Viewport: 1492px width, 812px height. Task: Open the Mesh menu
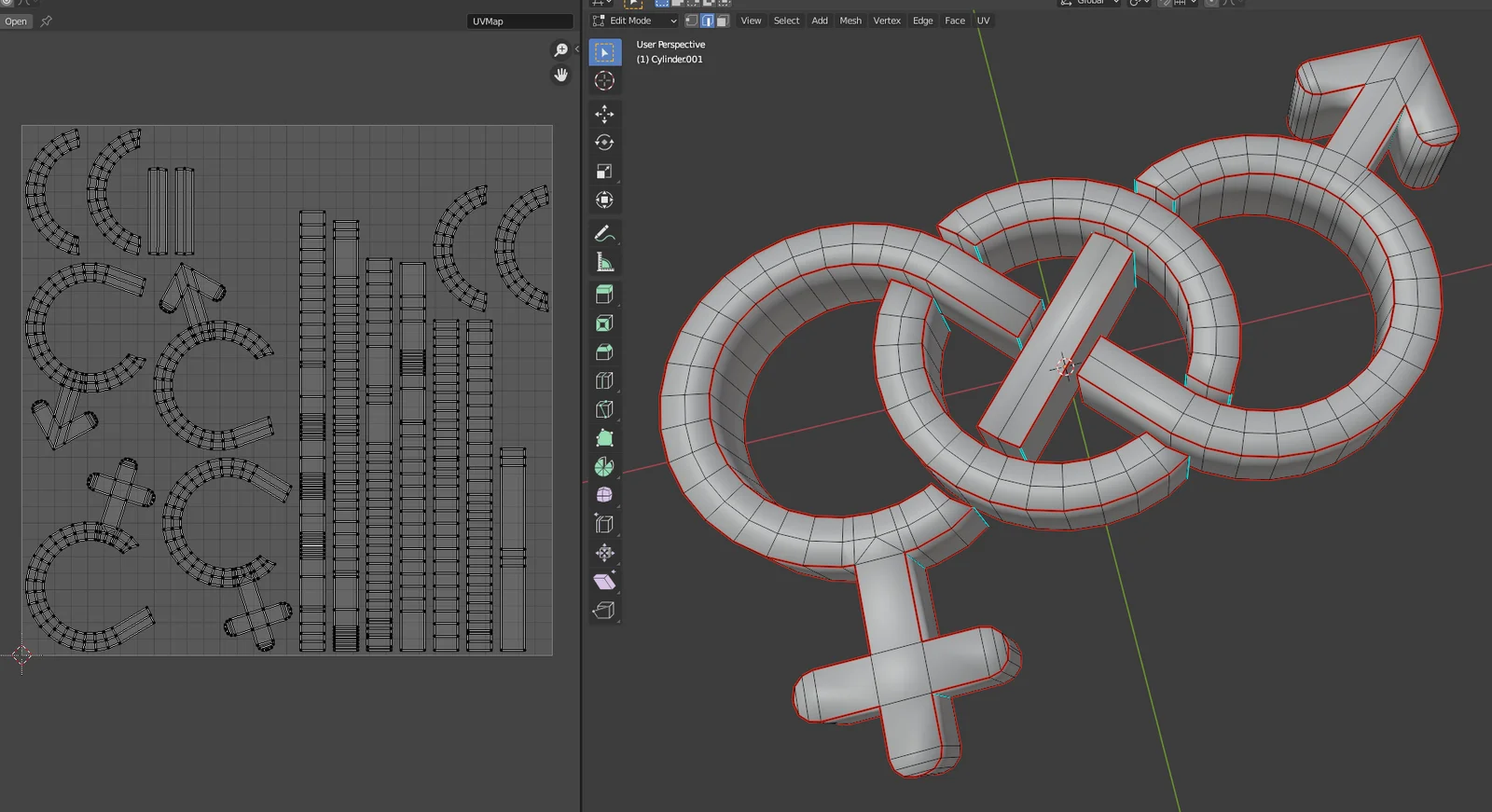click(850, 21)
